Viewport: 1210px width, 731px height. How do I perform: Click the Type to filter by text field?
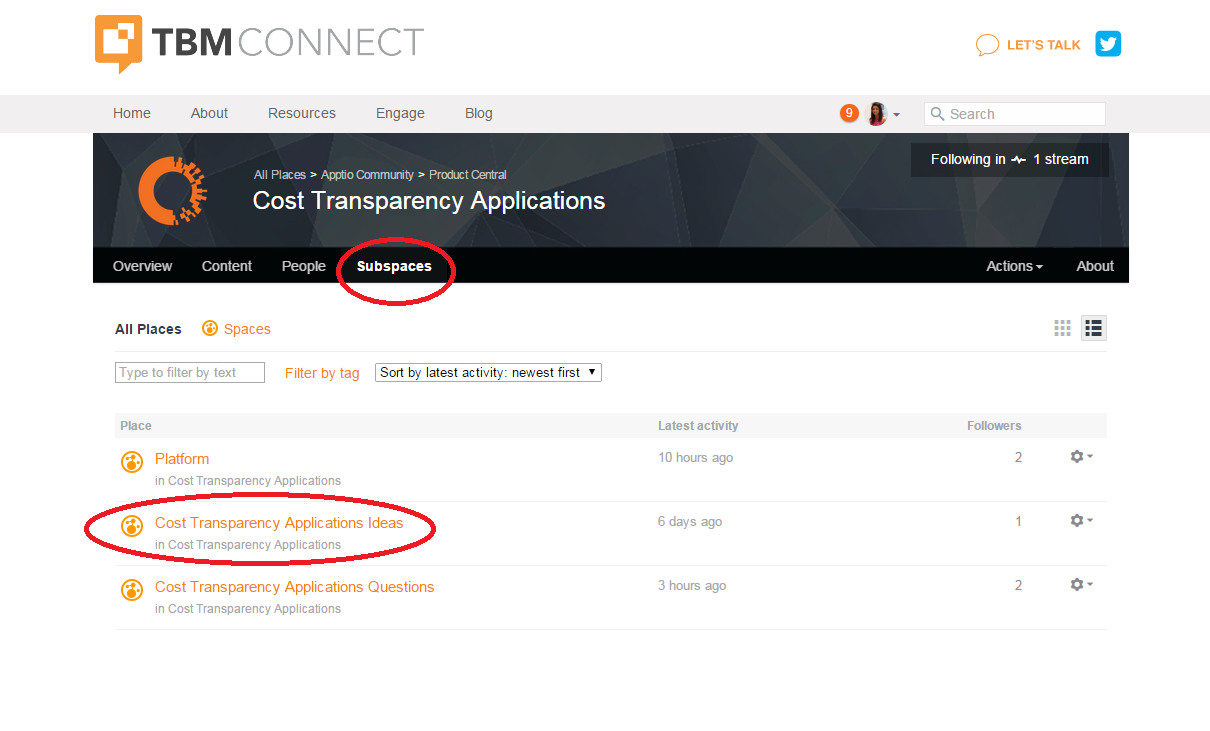click(190, 372)
